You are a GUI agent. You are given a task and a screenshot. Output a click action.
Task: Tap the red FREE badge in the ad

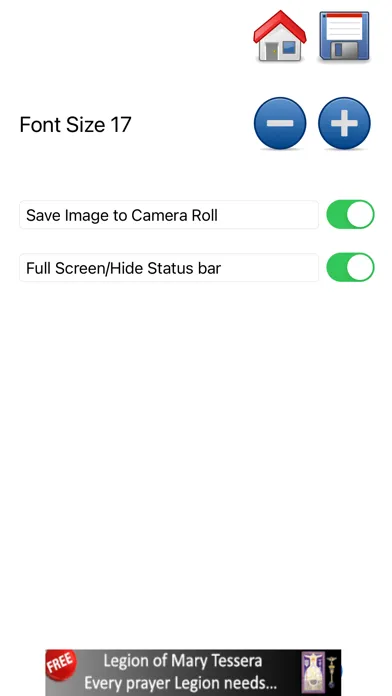(x=61, y=665)
